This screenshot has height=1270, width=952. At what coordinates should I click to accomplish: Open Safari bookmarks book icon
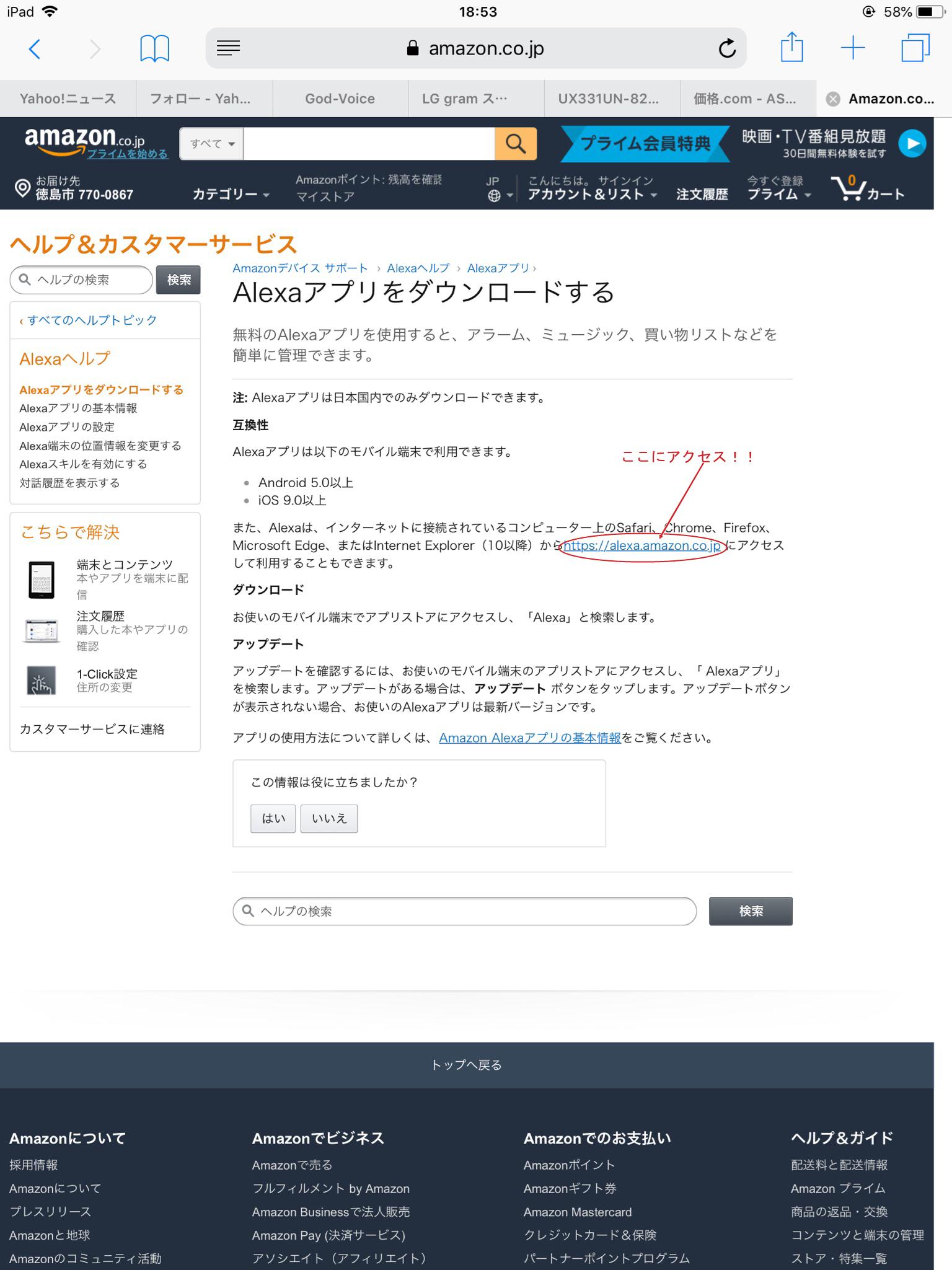[154, 48]
